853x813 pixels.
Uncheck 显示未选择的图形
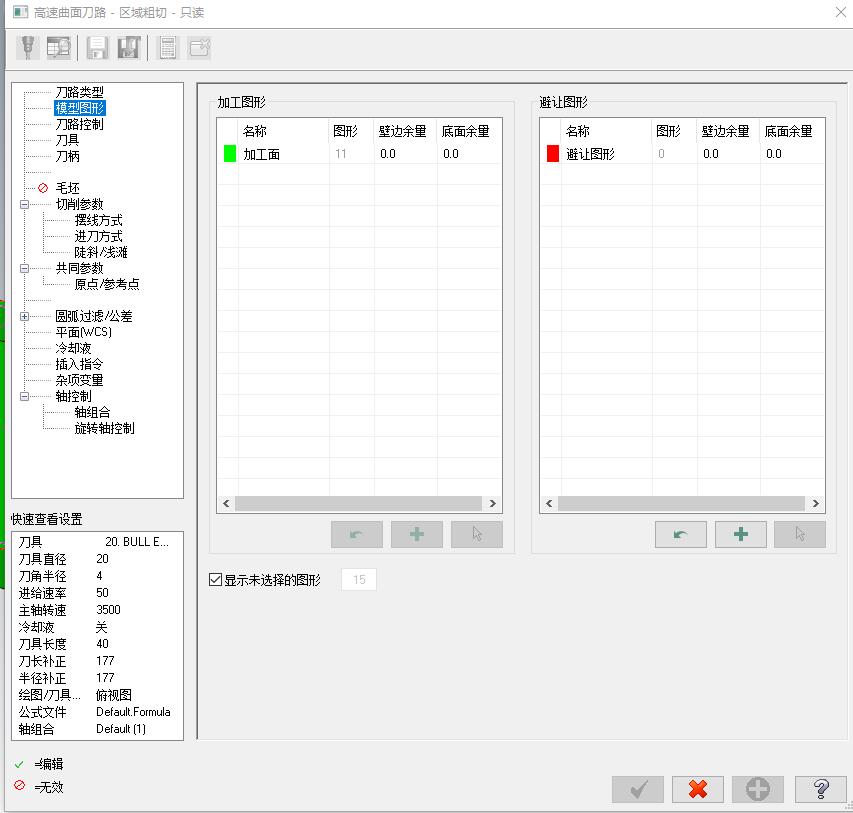[x=214, y=578]
